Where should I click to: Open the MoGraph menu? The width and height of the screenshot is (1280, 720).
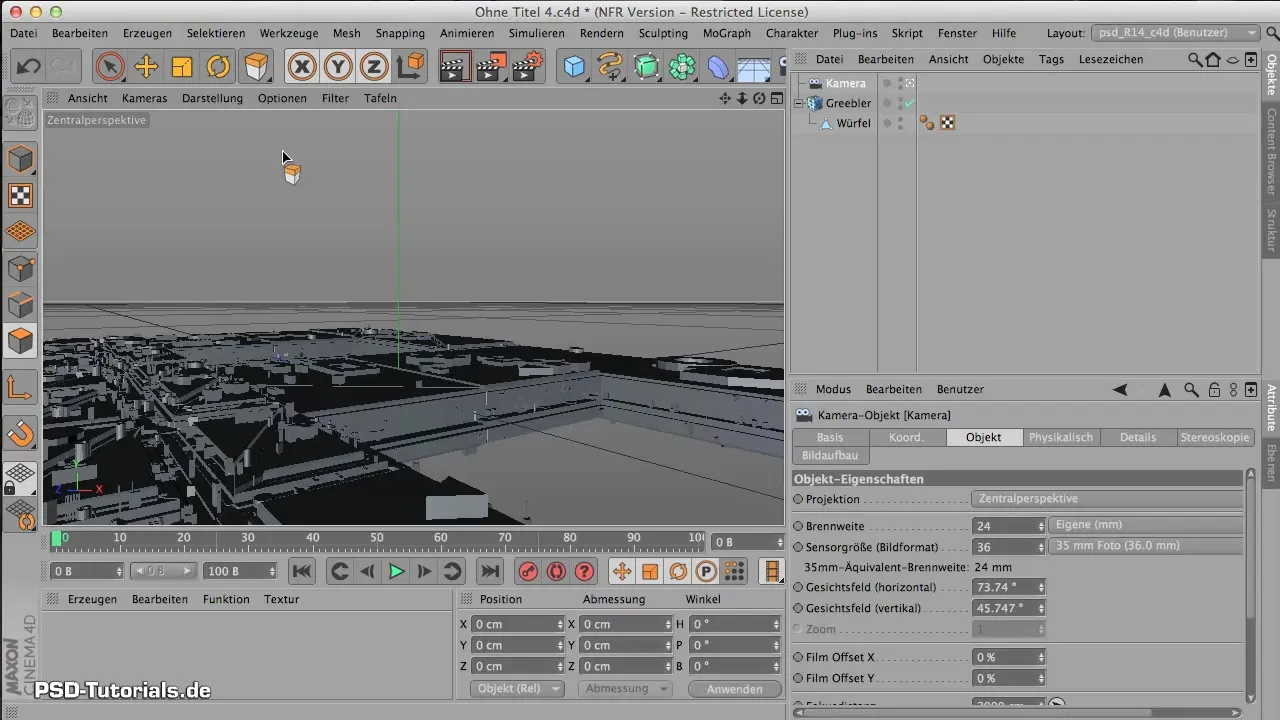[x=726, y=33]
